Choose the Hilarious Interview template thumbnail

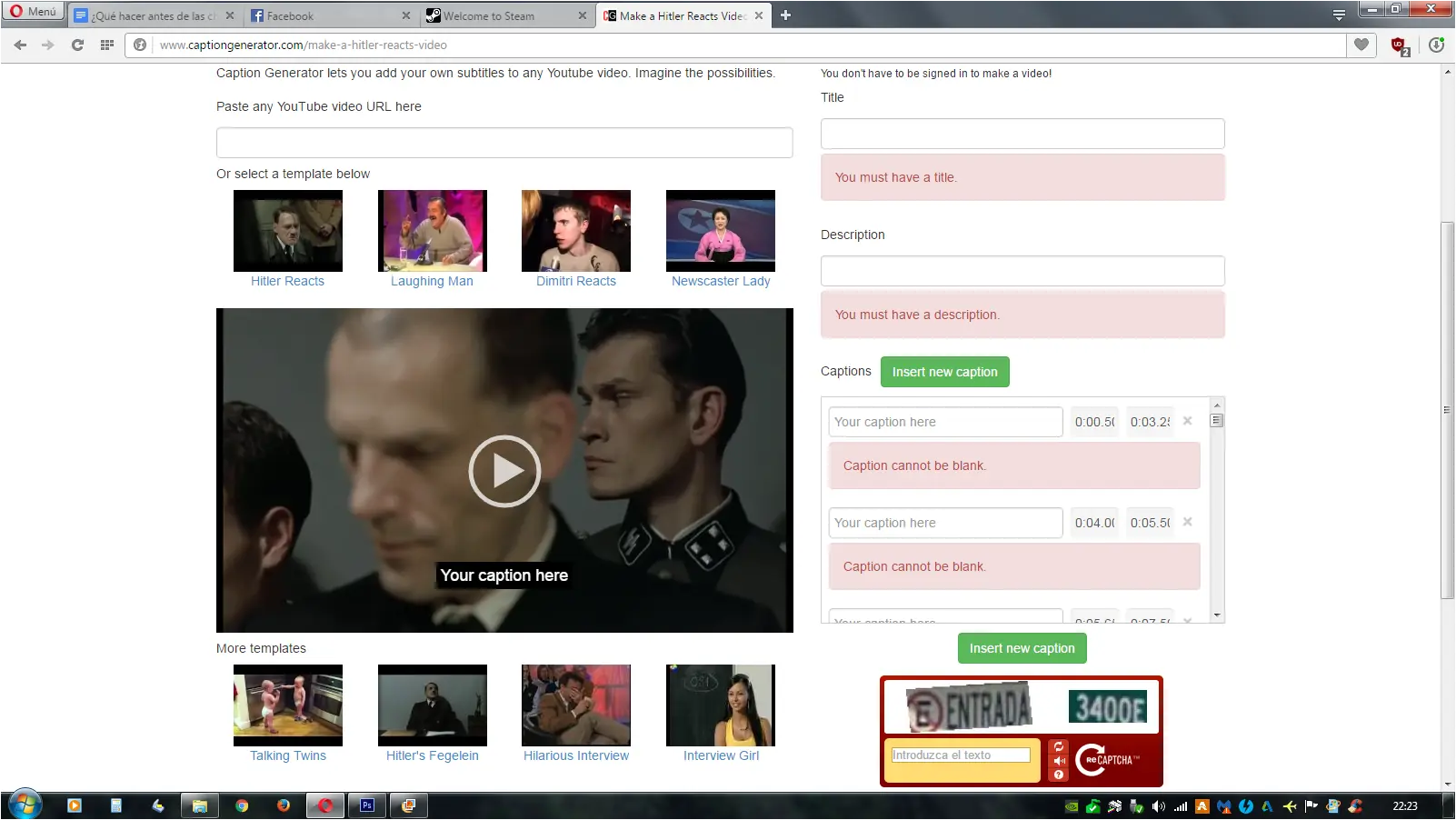click(576, 705)
